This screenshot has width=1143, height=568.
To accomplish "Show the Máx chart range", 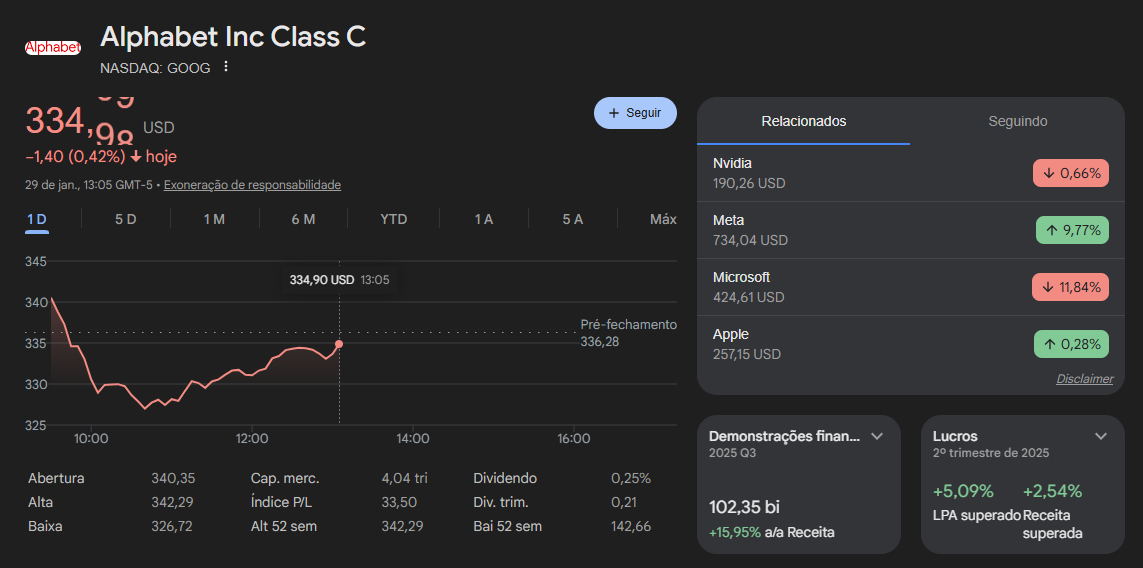I will pyautogui.click(x=662, y=219).
